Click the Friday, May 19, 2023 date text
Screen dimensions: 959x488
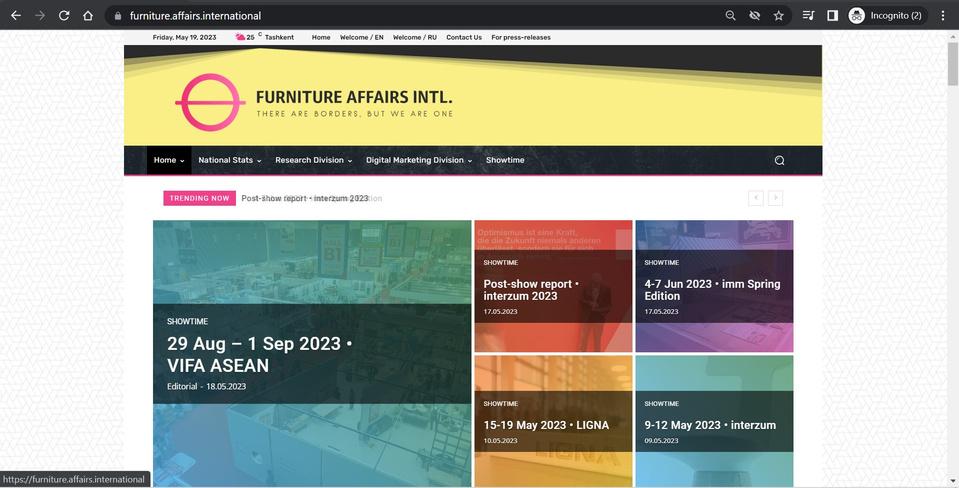tap(184, 37)
